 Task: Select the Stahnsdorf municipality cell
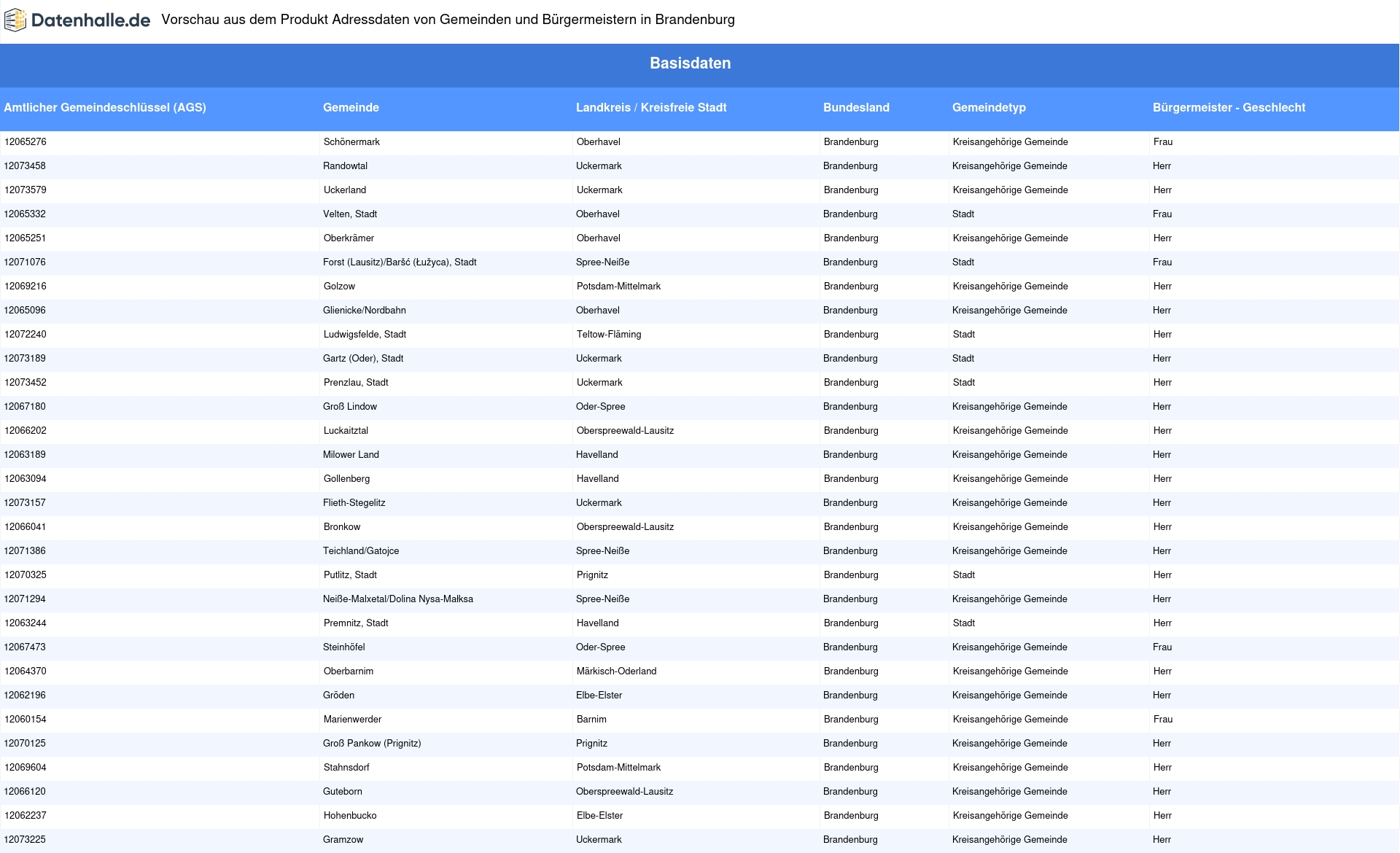(x=346, y=768)
